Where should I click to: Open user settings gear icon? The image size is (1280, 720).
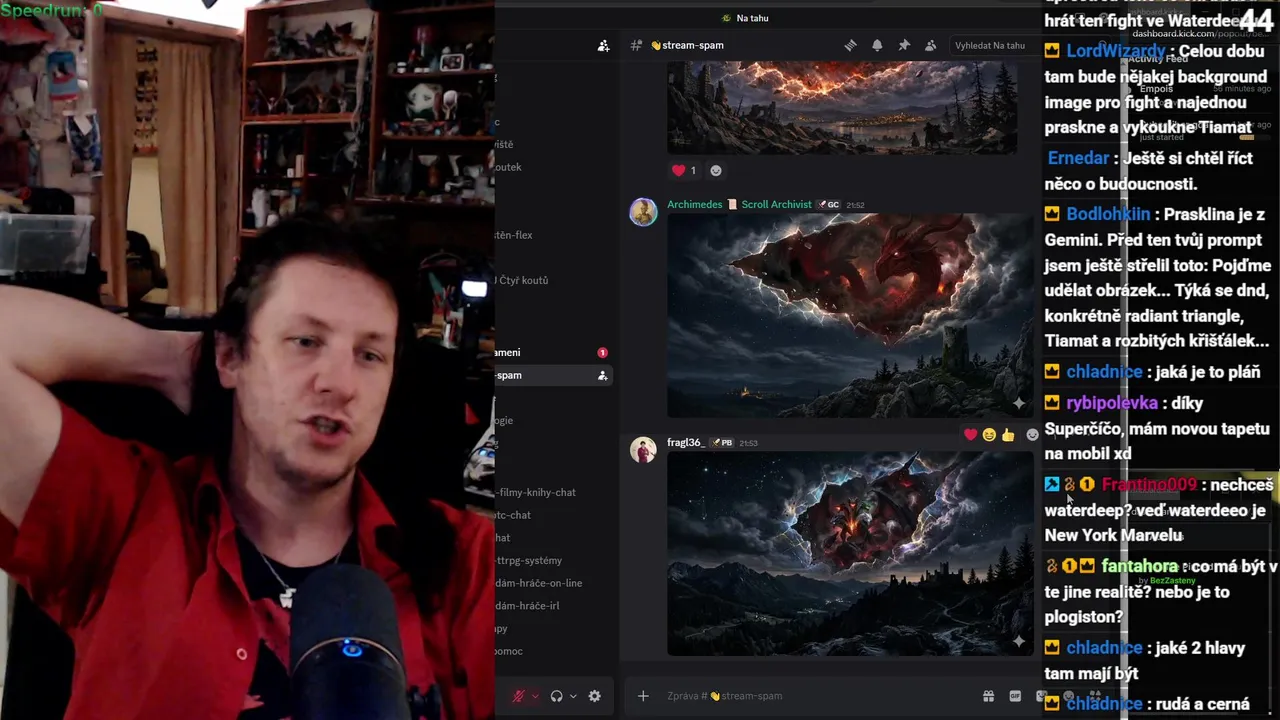[x=594, y=696]
